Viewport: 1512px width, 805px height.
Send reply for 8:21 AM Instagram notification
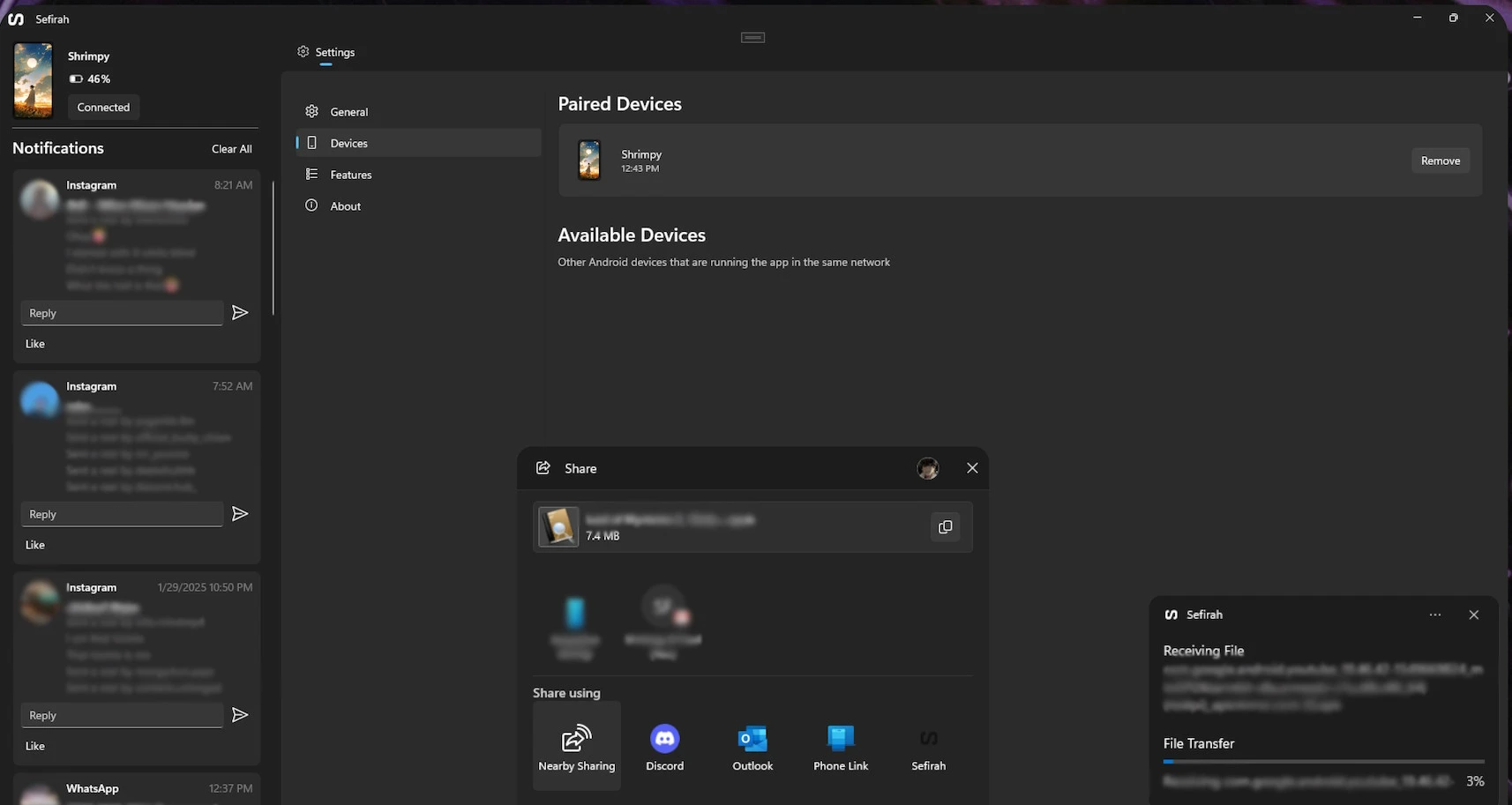240,313
